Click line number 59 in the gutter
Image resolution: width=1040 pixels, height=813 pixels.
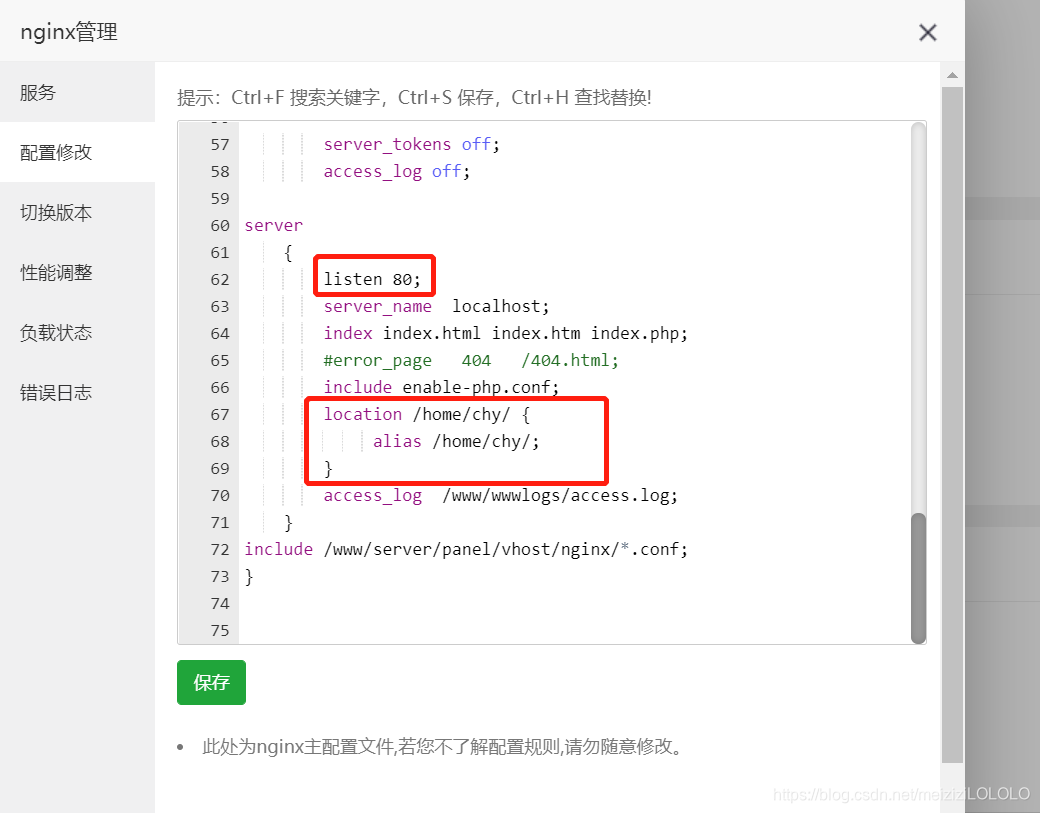tap(220, 199)
